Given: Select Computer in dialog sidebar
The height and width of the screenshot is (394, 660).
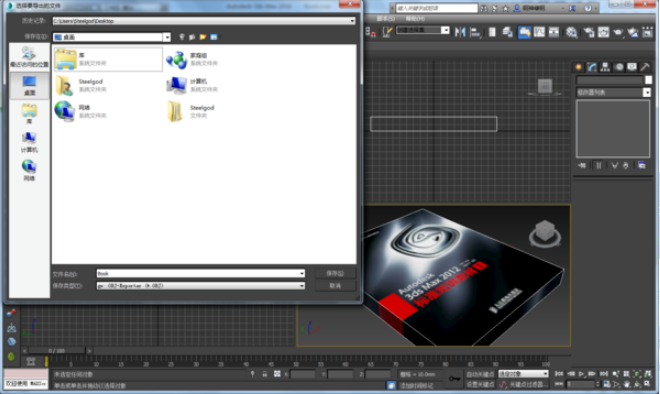Looking at the screenshot, I should (29, 142).
